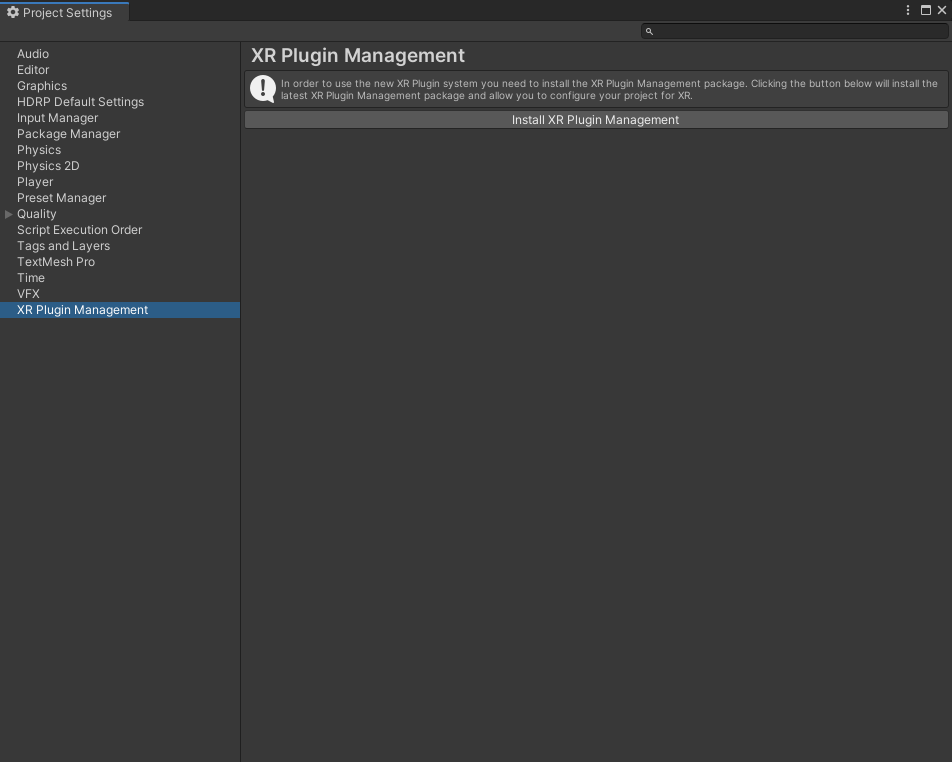Click the magnifier icon in search box

pos(649,32)
